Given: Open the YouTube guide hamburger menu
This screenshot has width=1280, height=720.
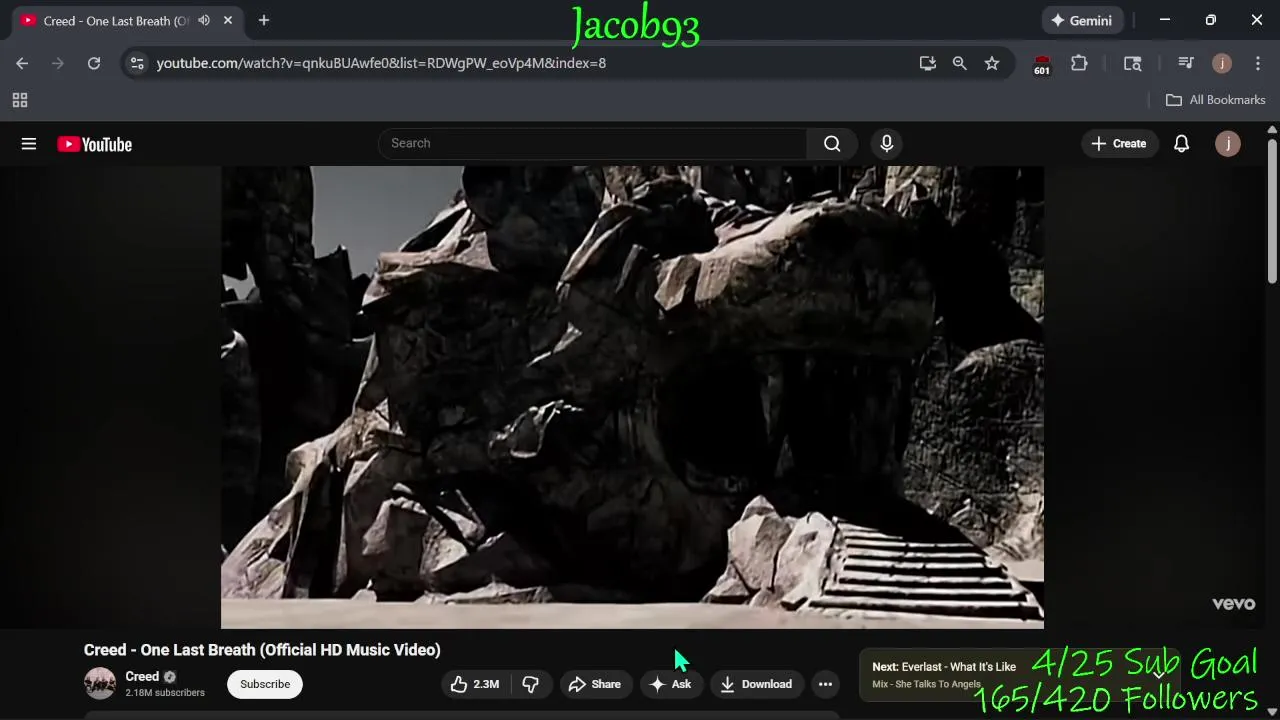Looking at the screenshot, I should point(29,144).
